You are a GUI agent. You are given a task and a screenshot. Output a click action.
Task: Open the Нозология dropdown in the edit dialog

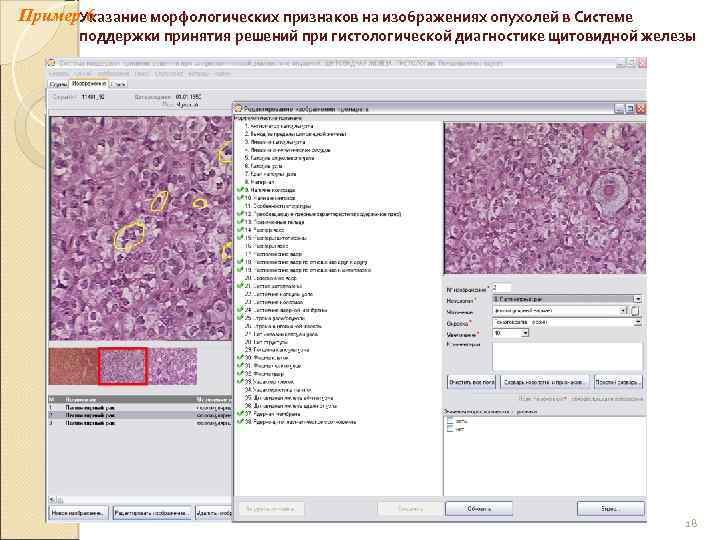637,299
